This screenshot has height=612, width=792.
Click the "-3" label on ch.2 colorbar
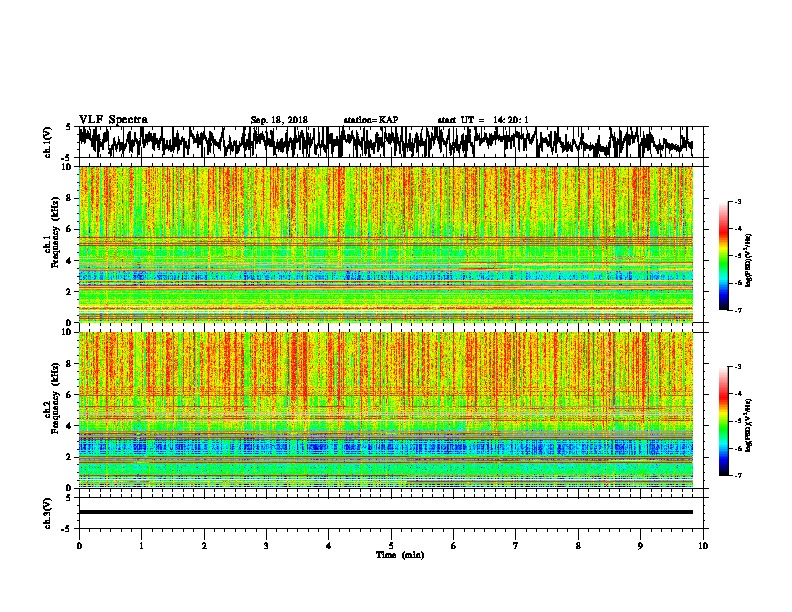[x=738, y=367]
